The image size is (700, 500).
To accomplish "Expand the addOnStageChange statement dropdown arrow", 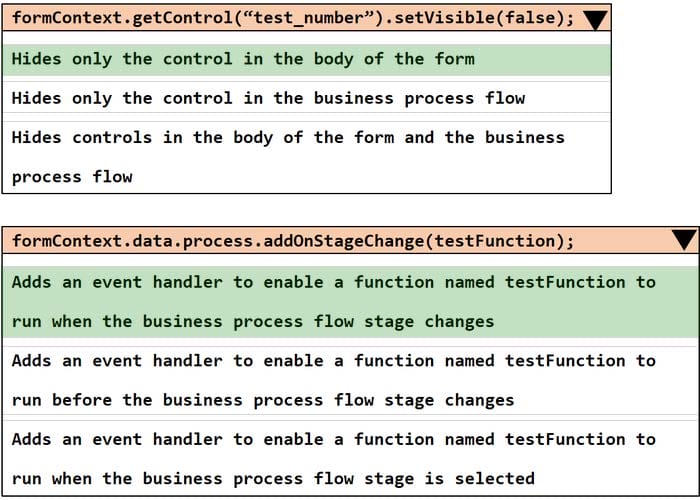I will point(684,240).
